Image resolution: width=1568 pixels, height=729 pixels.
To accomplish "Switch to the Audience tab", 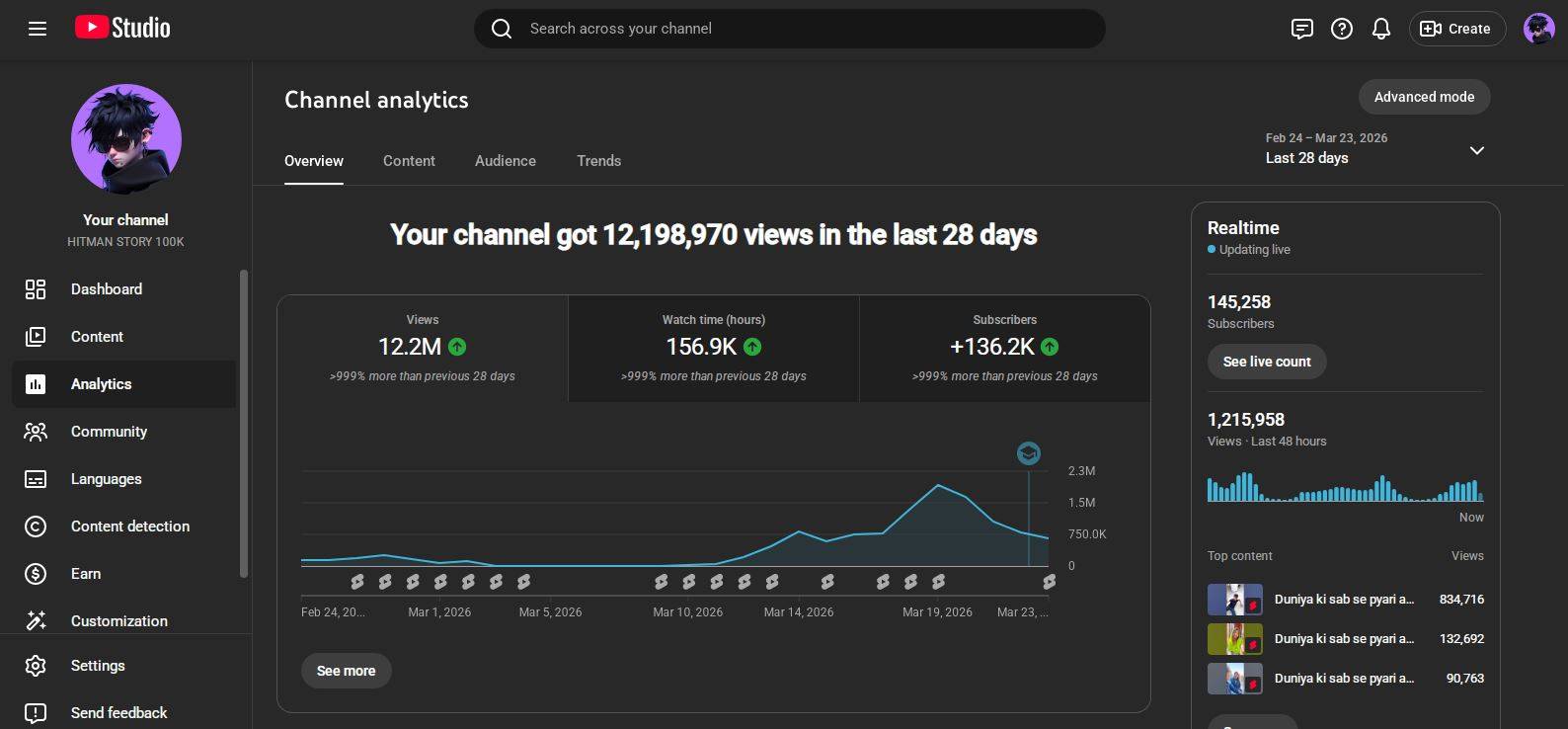I will click(x=506, y=161).
